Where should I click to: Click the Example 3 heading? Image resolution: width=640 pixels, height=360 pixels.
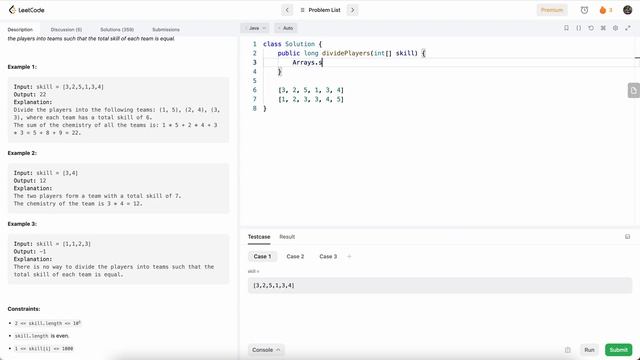click(22, 224)
